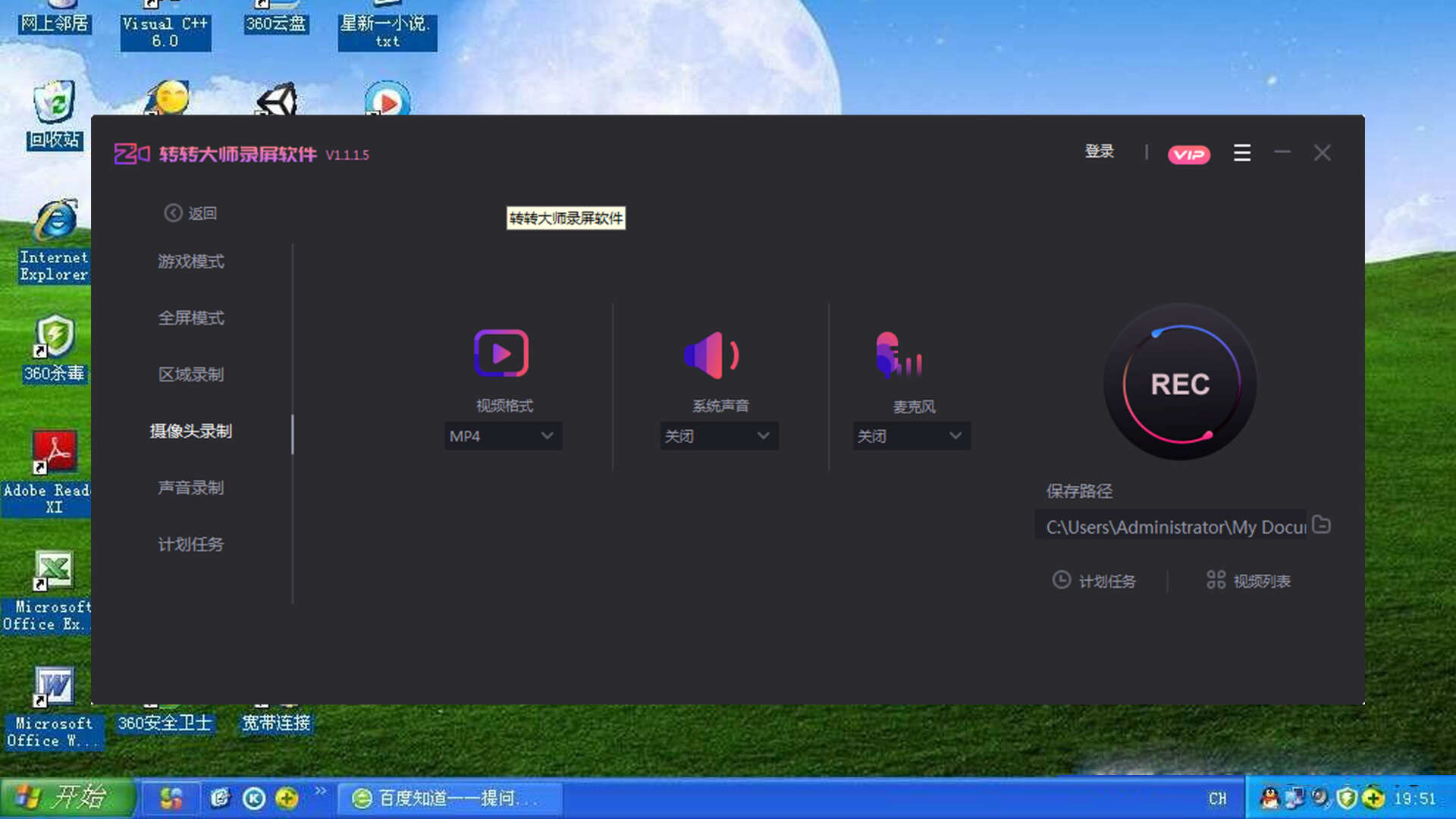Open the video format MP4 dropdown

pos(503,436)
